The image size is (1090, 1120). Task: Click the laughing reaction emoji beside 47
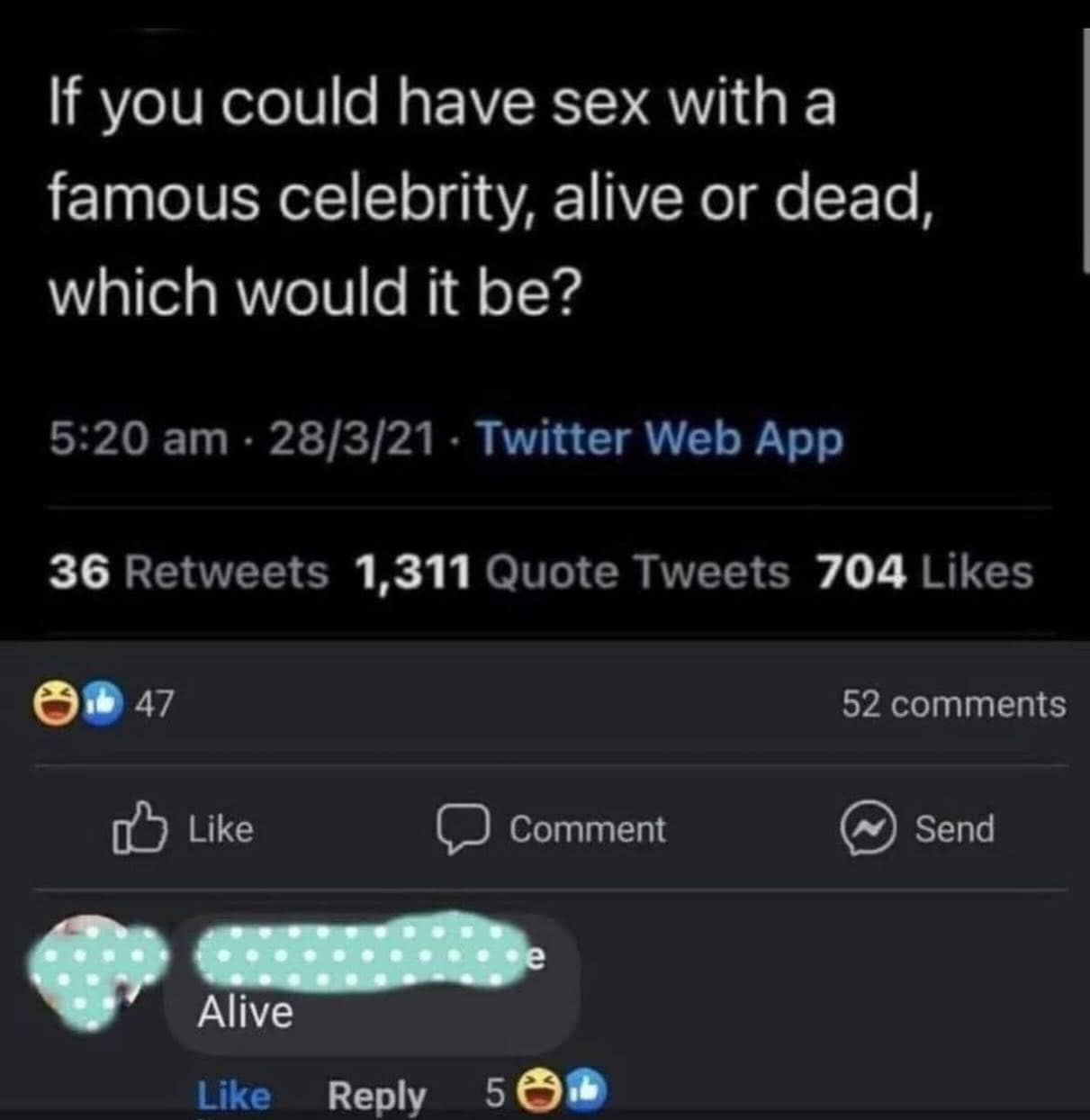pyautogui.click(x=55, y=704)
